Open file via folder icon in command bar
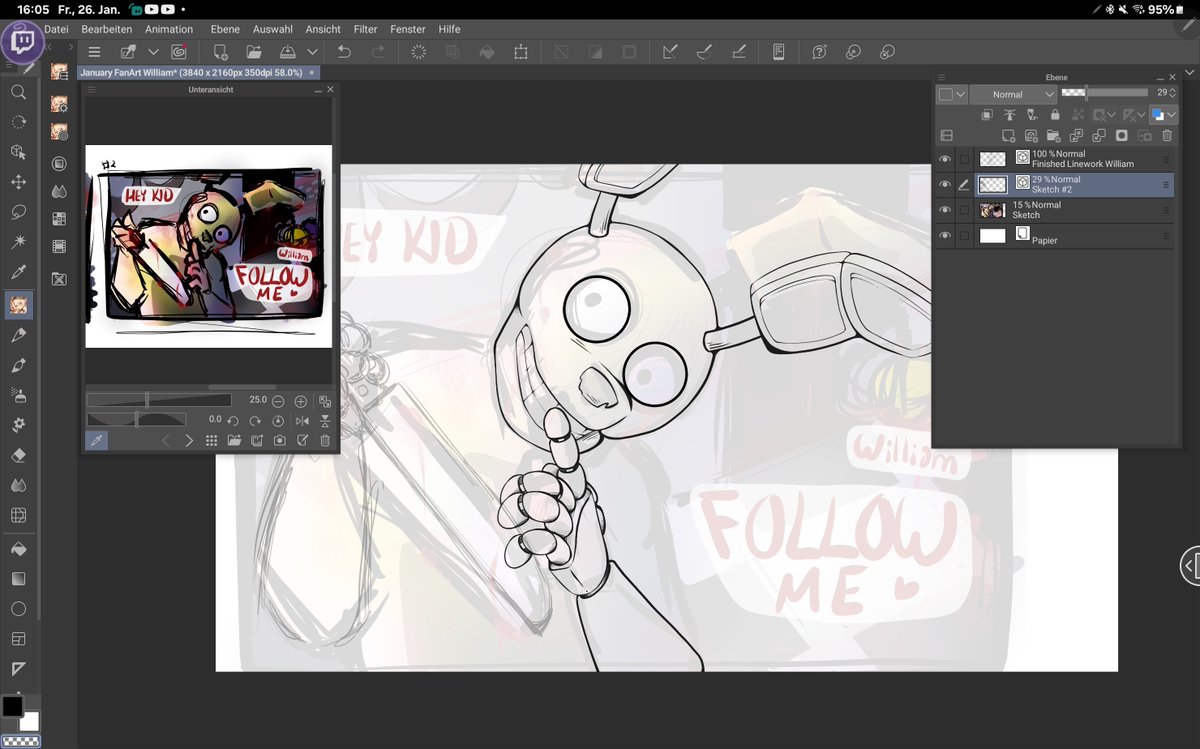Image resolution: width=1200 pixels, height=749 pixels. 254,52
